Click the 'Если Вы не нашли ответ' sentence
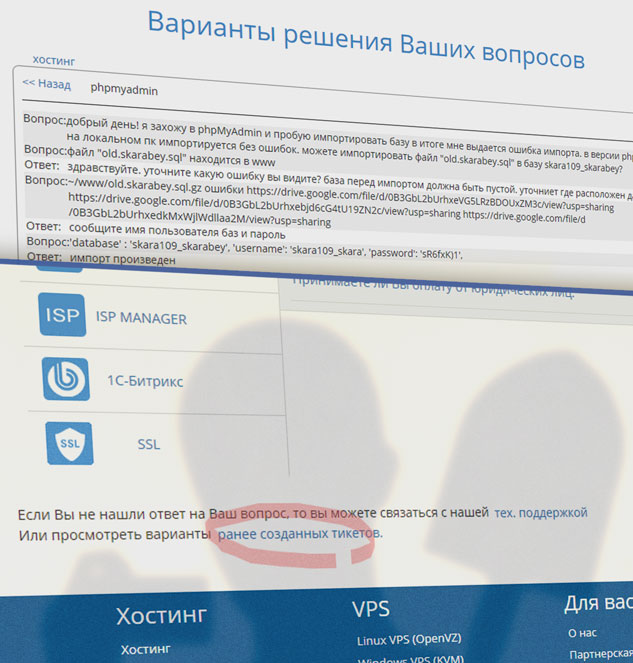This screenshot has width=633, height=663. pyautogui.click(x=253, y=513)
